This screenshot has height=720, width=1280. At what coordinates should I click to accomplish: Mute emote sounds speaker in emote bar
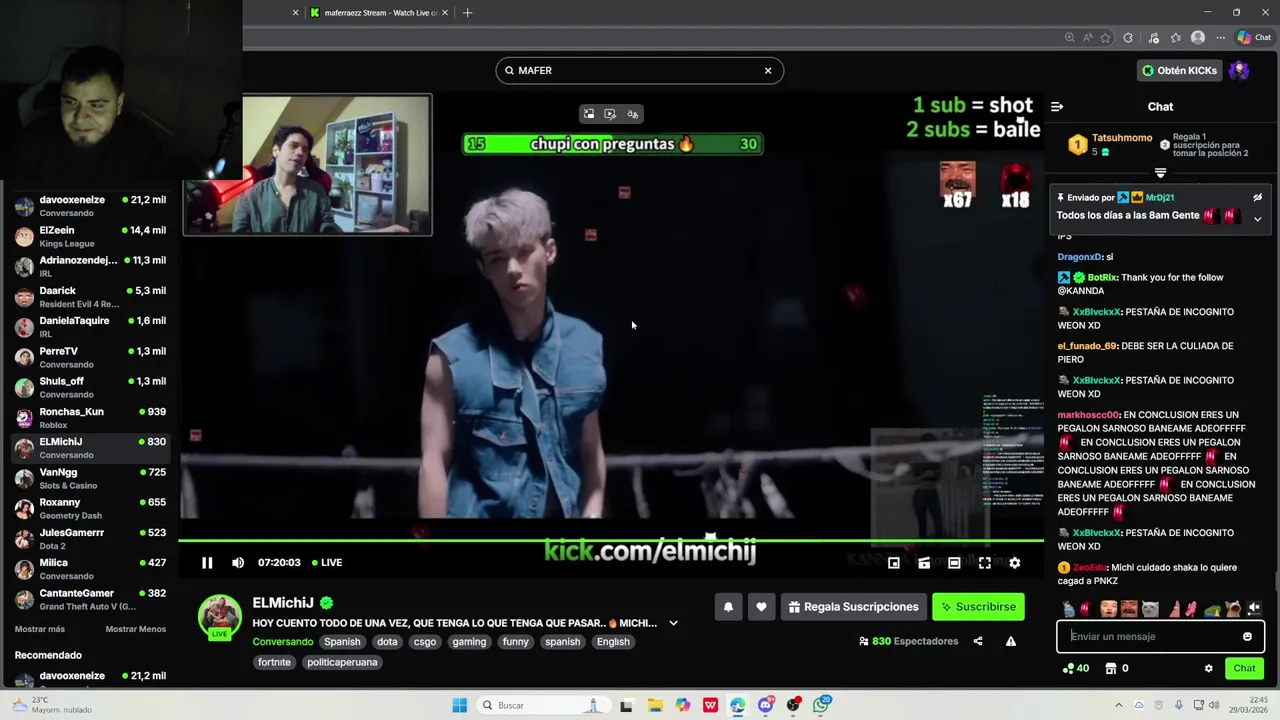[1254, 608]
